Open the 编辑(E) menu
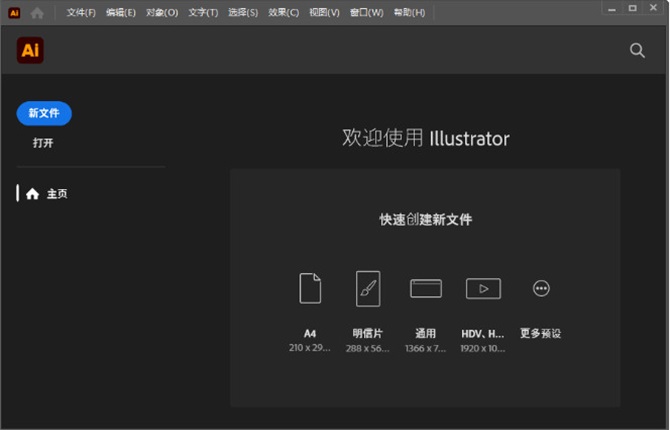This screenshot has height=430, width=670. coord(121,13)
